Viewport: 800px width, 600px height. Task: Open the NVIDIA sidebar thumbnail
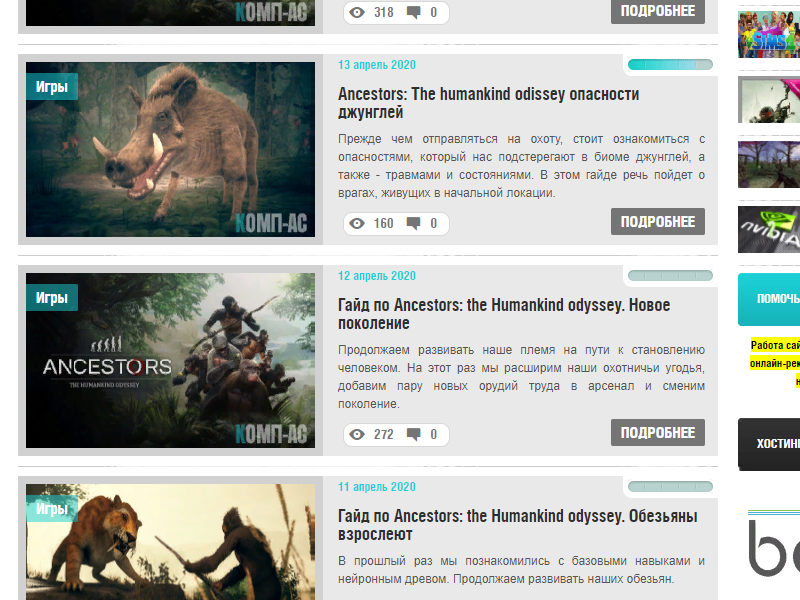tap(769, 229)
